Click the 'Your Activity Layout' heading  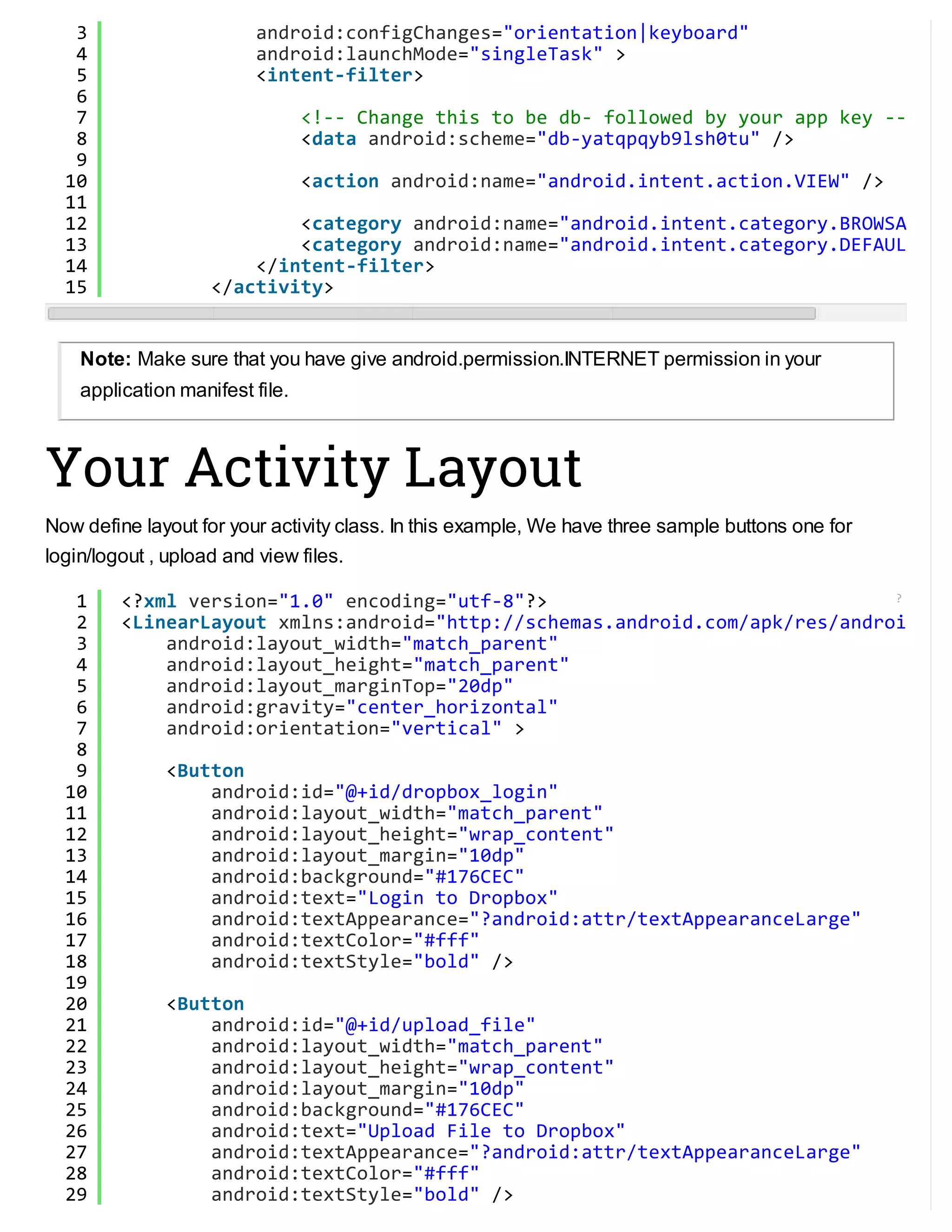pos(313,467)
